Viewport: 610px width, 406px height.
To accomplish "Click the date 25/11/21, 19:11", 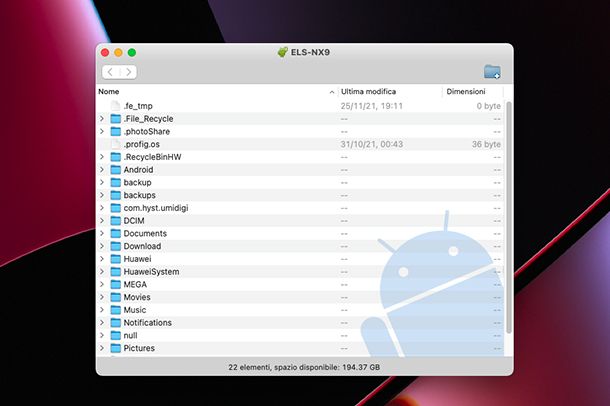I will coord(372,106).
